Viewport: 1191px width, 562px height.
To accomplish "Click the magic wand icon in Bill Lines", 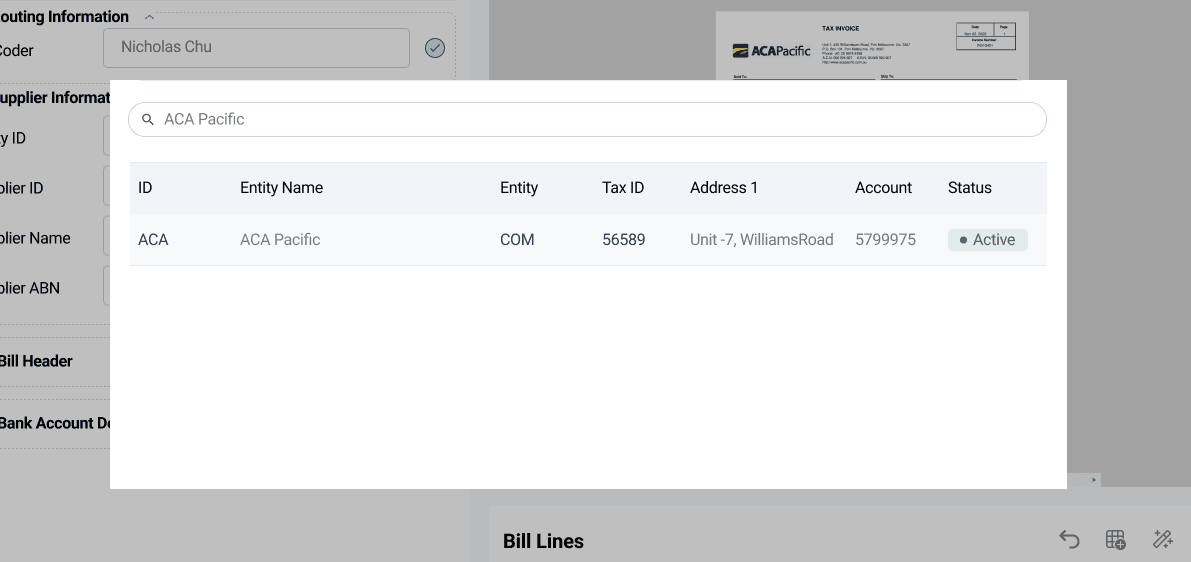I will pyautogui.click(x=1163, y=539).
